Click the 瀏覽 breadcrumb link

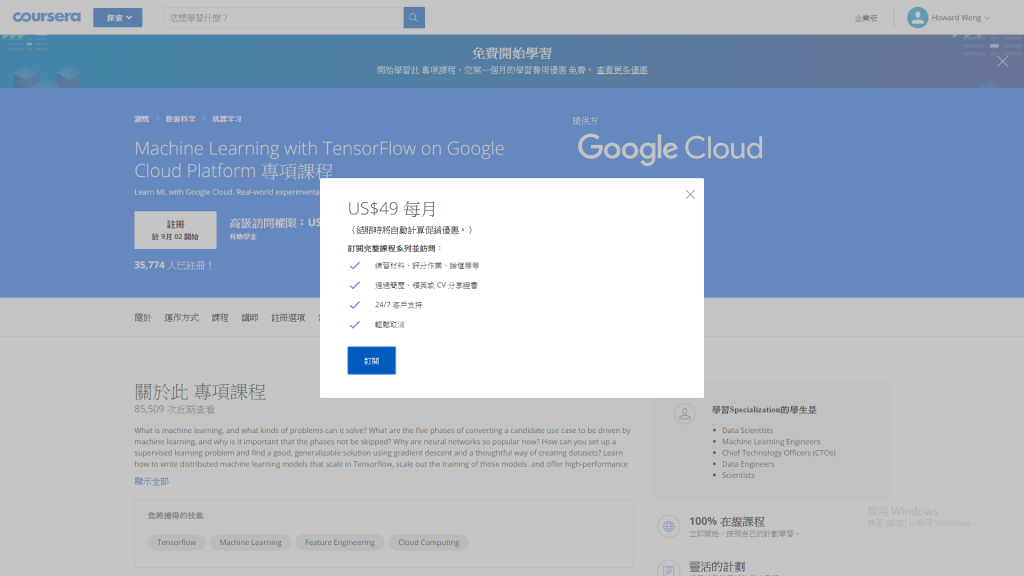[x=142, y=119]
